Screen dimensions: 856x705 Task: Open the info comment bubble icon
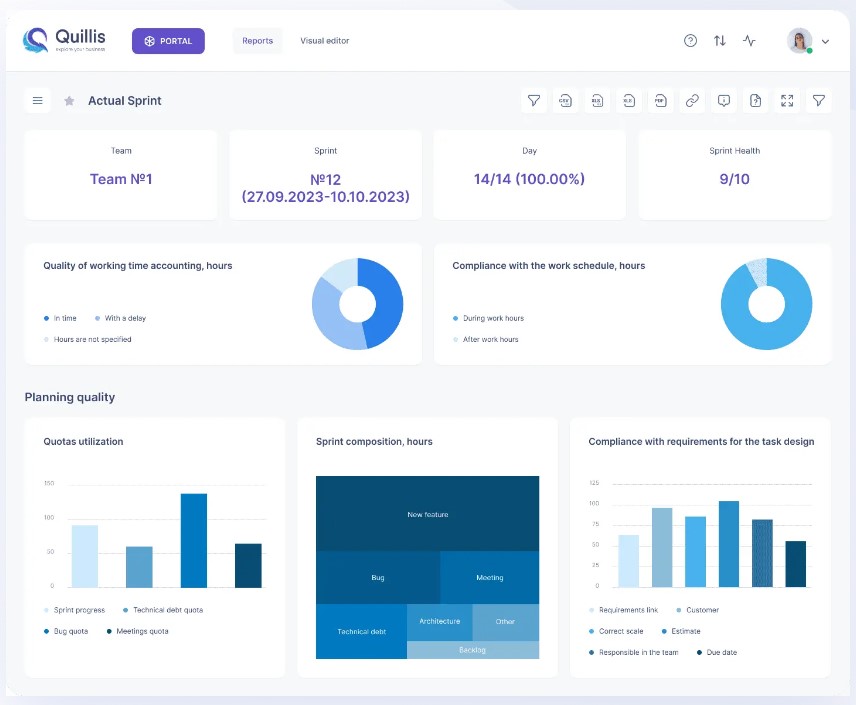coord(724,101)
